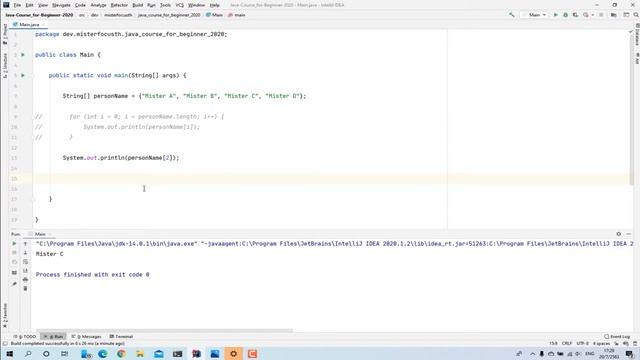Open the Tools menu

[x=165, y=5]
